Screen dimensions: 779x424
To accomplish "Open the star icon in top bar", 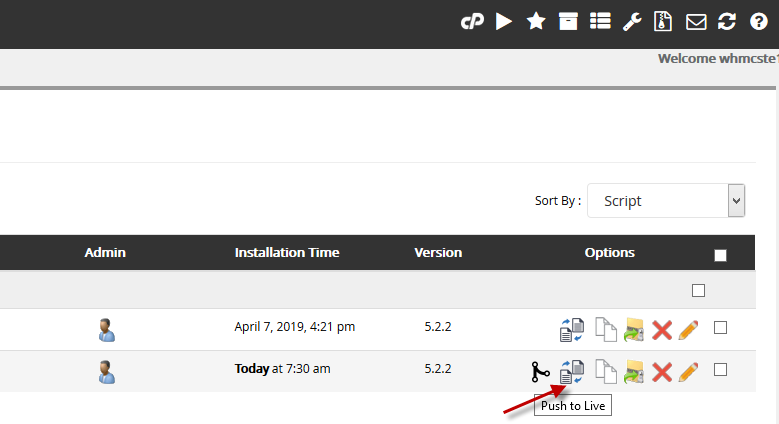I will point(536,21).
